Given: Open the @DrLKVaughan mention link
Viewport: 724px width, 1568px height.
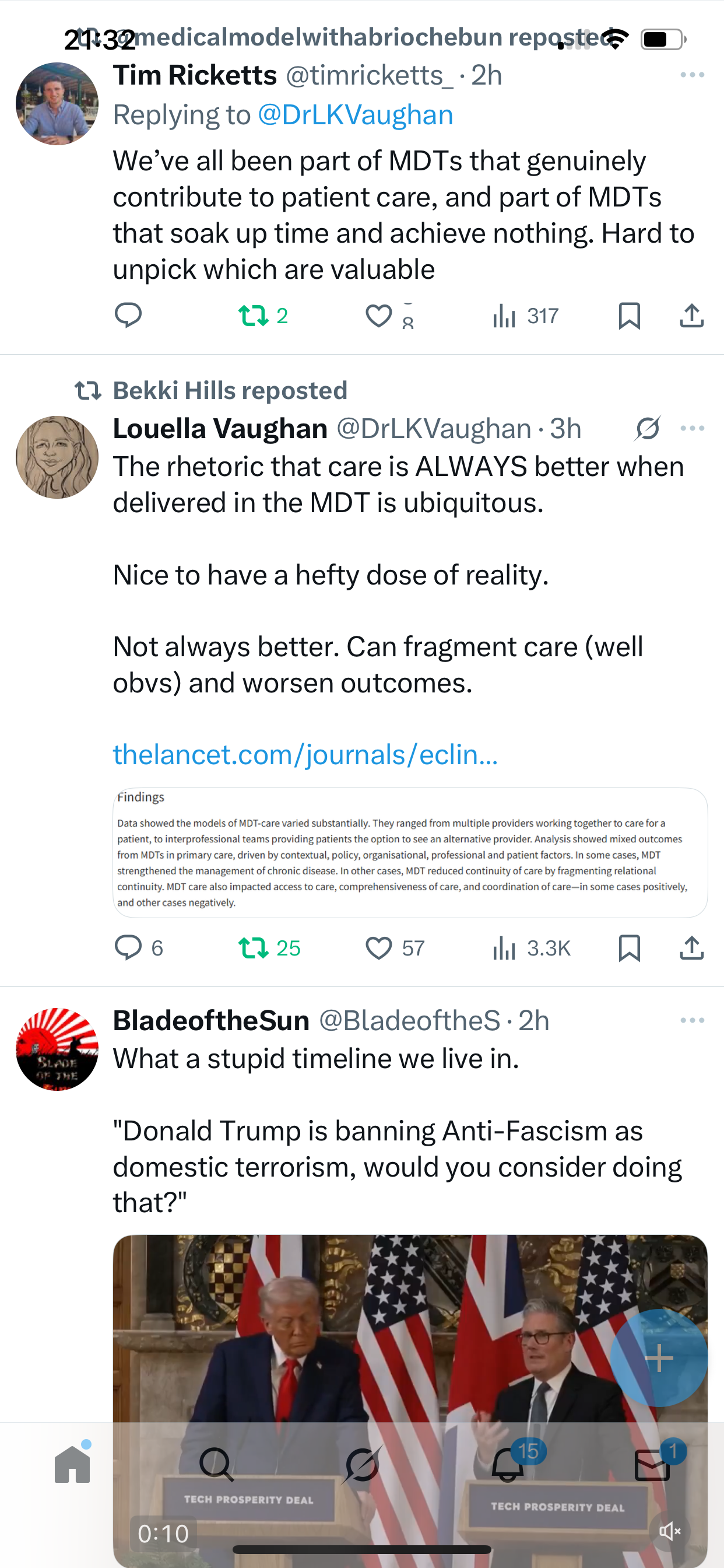Looking at the screenshot, I should coord(356,115).
